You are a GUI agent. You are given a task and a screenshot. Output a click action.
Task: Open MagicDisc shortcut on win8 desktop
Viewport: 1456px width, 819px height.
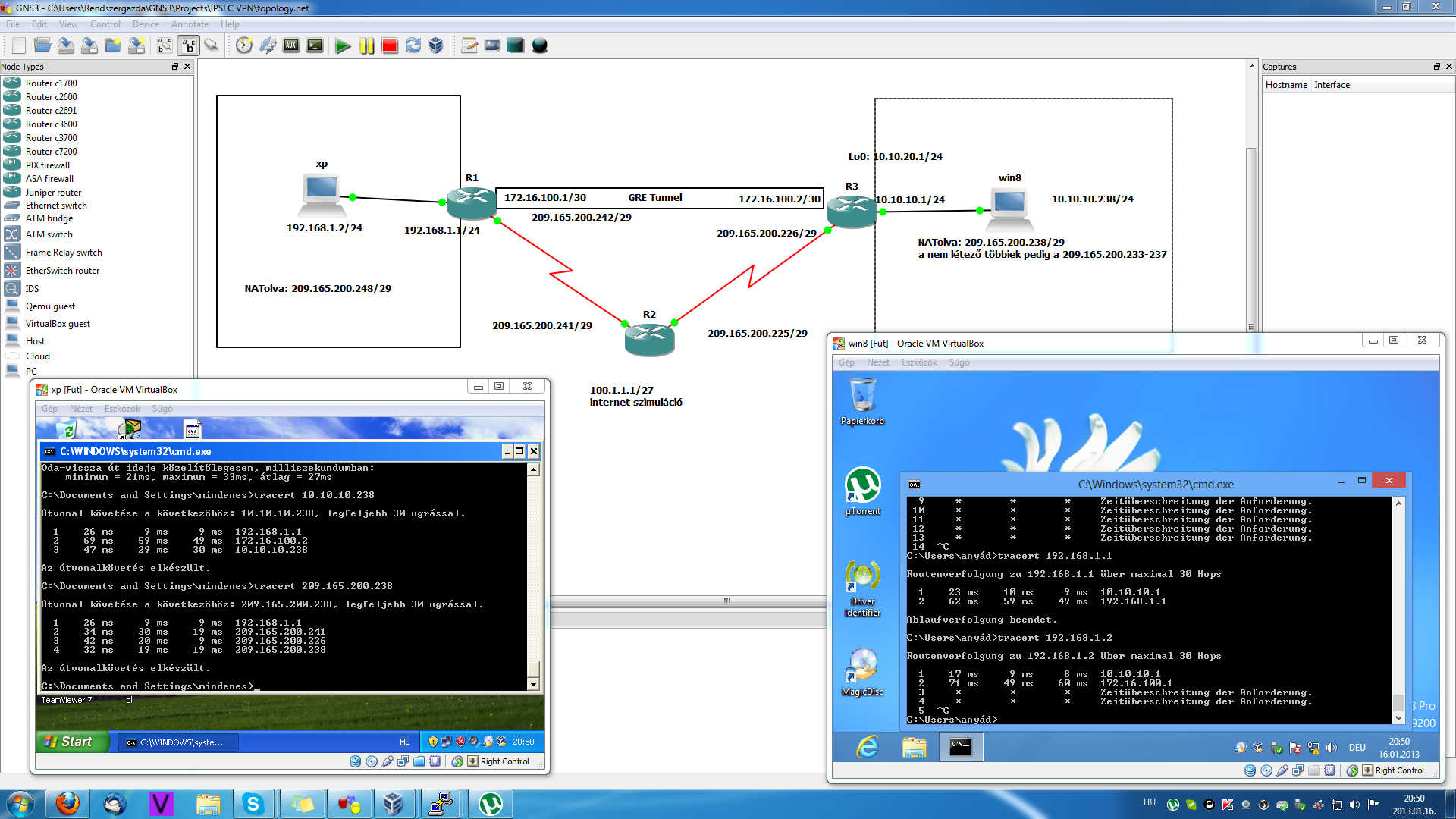[x=862, y=672]
